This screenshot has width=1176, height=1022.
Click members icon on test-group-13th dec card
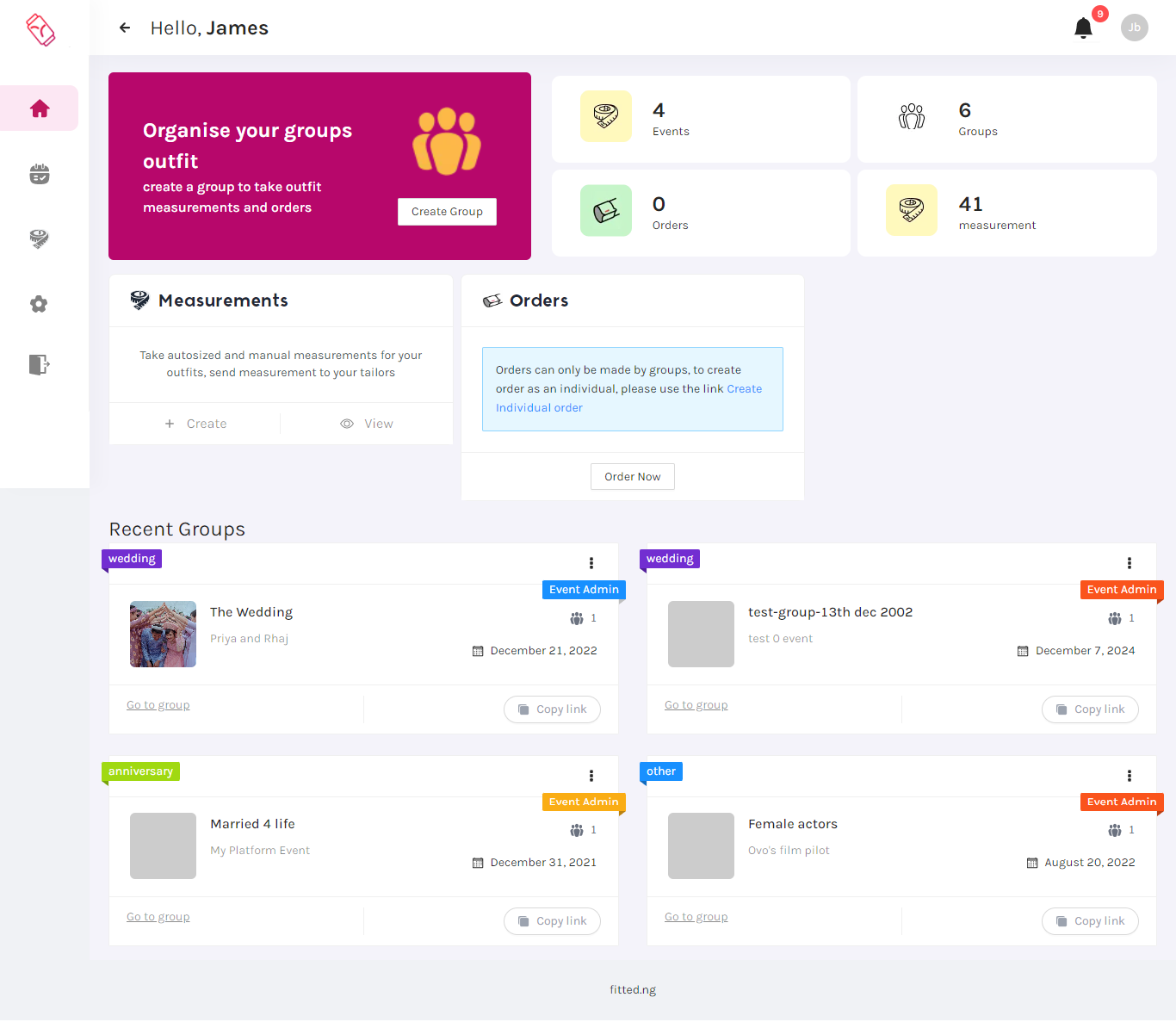1115,618
